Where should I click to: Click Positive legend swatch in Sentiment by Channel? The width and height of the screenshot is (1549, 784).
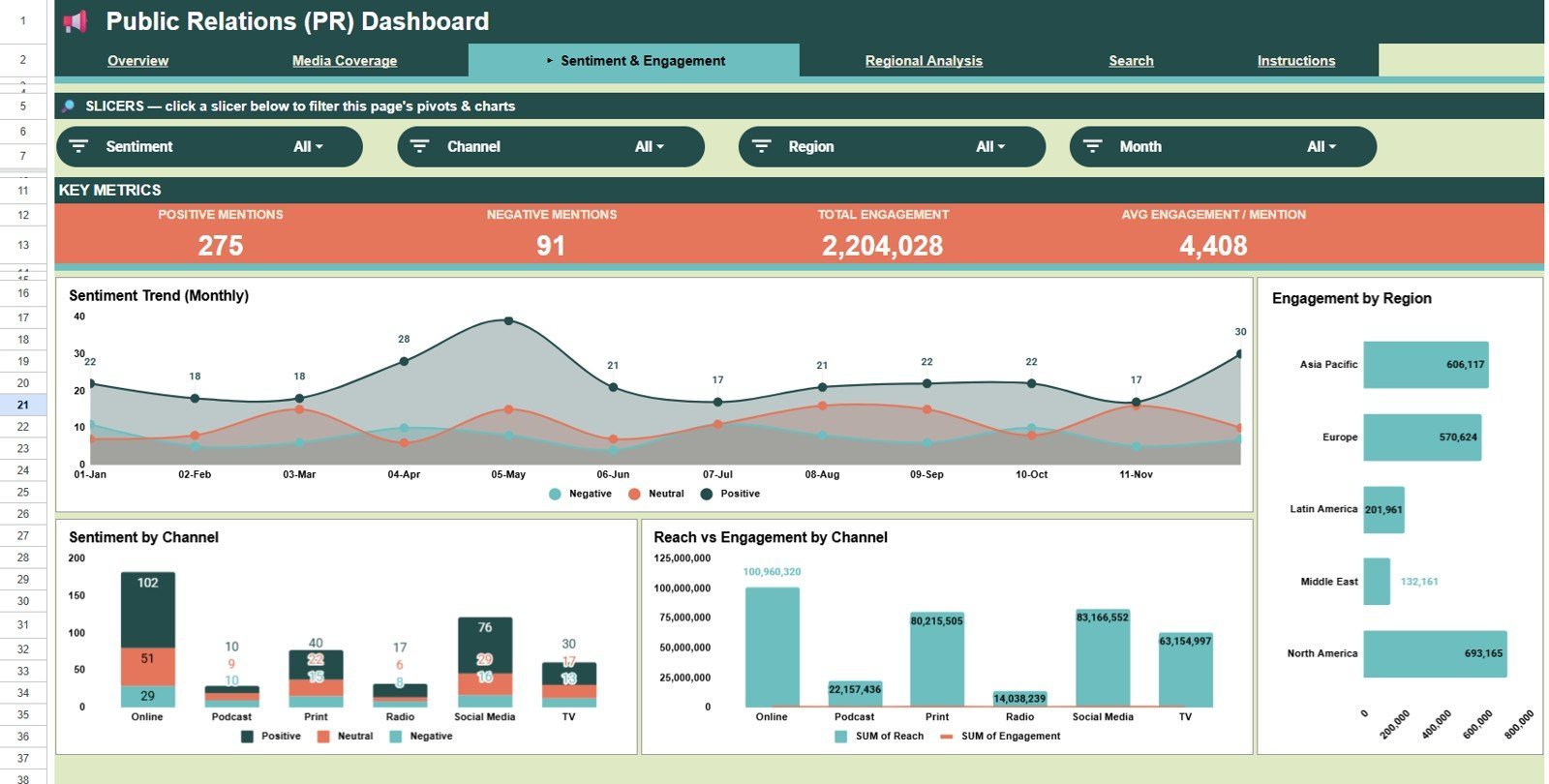247,737
